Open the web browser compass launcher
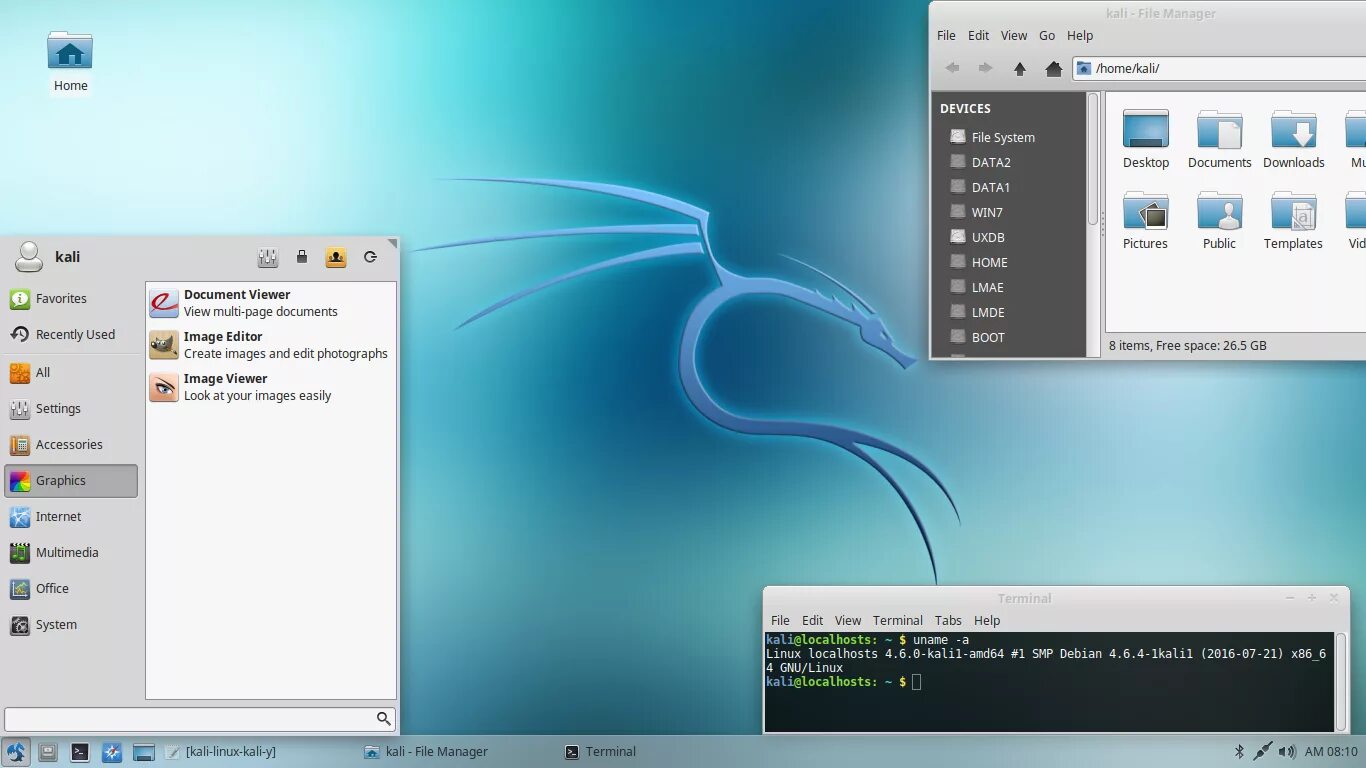 (112, 752)
